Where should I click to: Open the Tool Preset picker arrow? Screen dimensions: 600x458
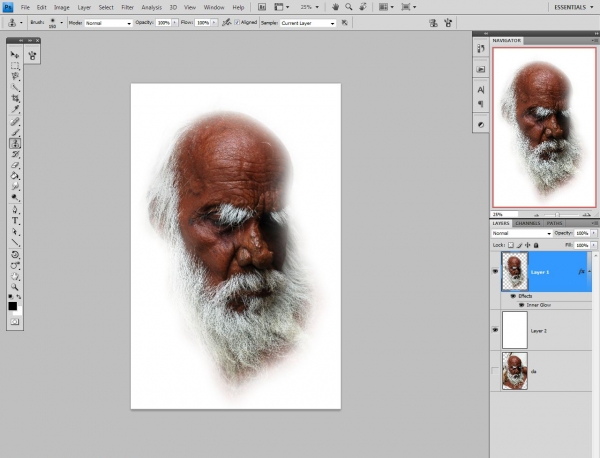tap(21, 23)
